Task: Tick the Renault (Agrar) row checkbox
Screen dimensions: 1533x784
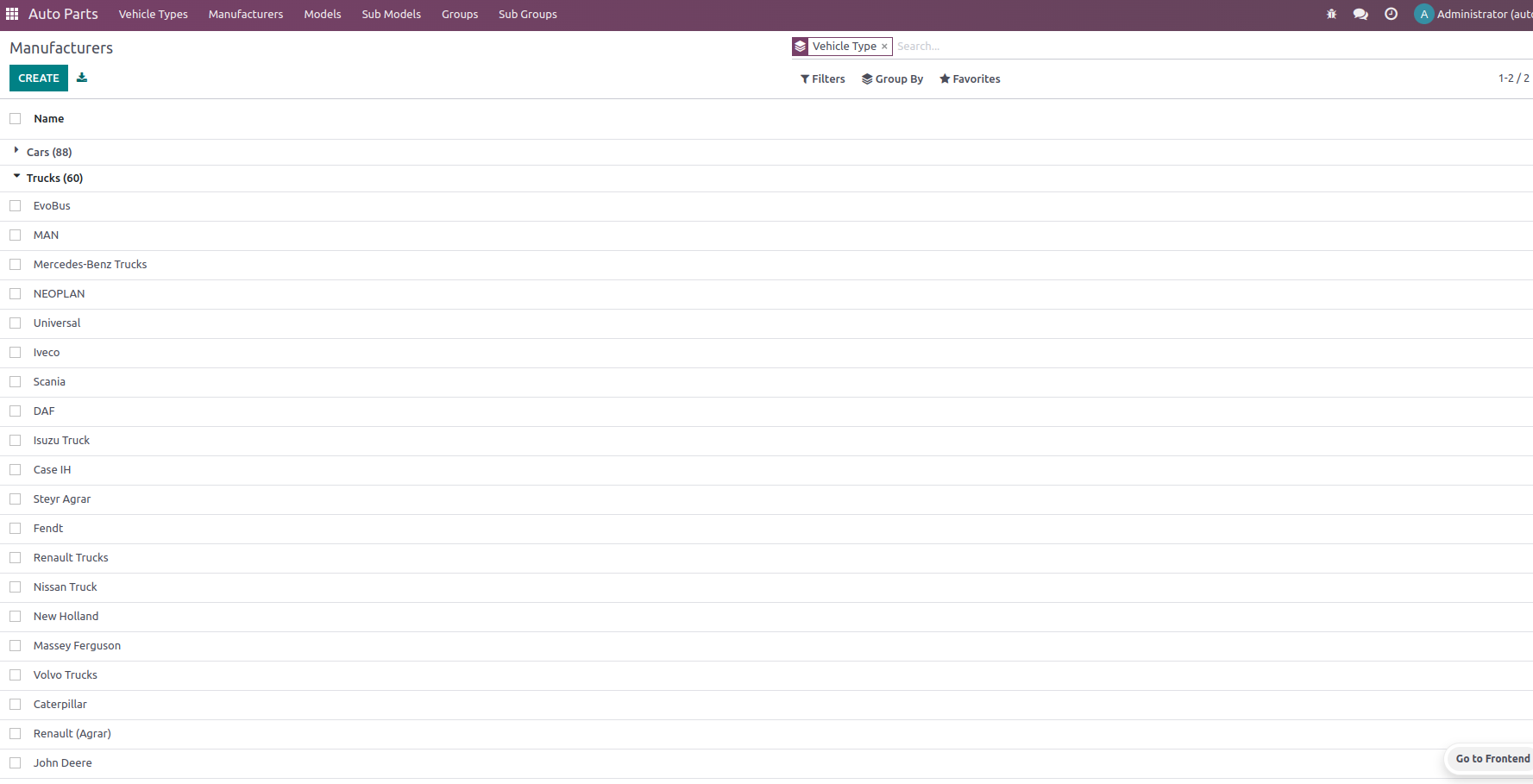Action: [x=16, y=734]
